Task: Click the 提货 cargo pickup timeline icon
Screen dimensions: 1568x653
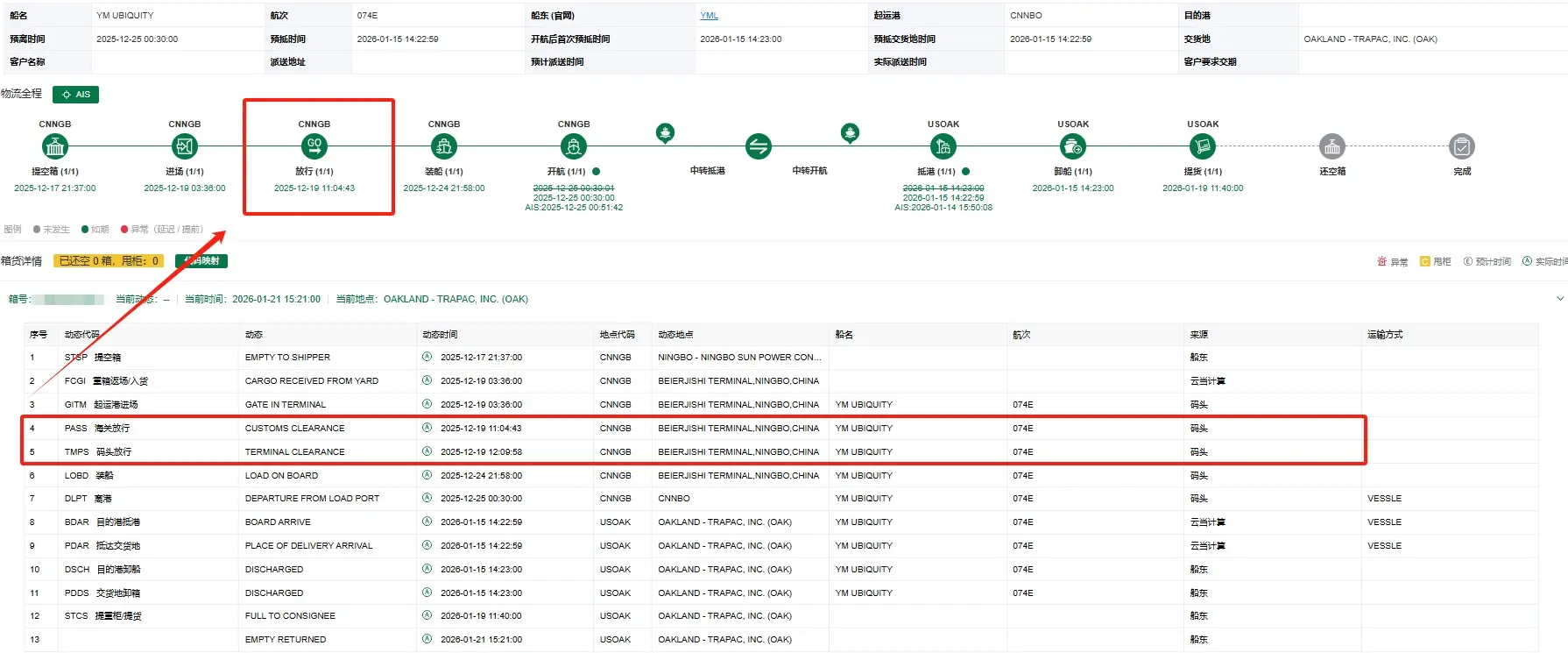Action: (1203, 146)
